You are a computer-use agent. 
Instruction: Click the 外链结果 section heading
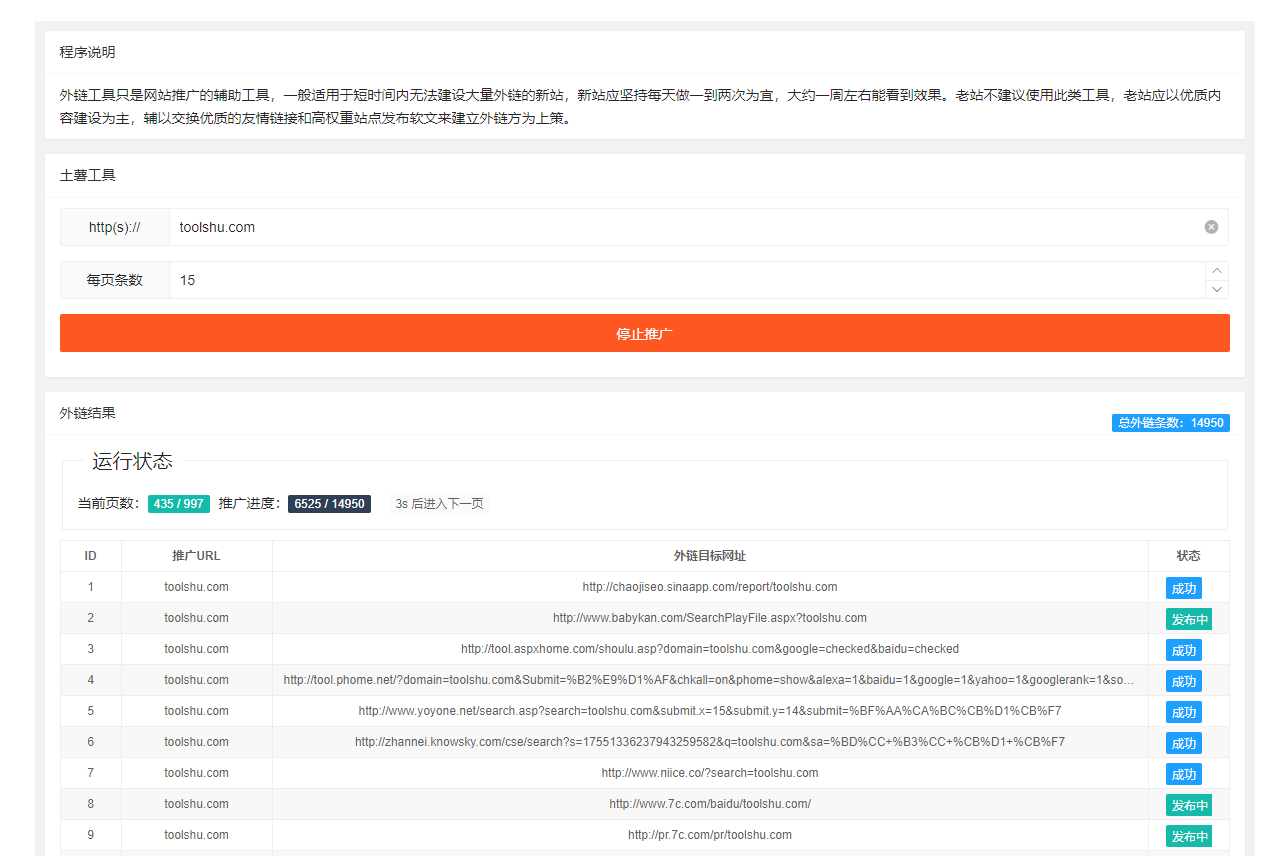(87, 413)
